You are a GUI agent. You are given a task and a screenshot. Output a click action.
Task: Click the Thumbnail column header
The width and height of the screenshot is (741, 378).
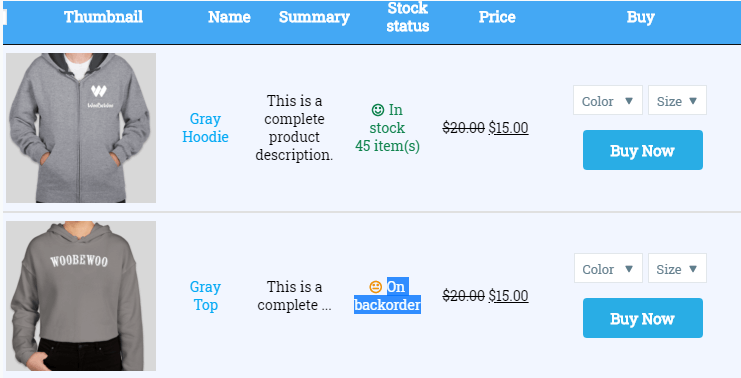(x=103, y=17)
